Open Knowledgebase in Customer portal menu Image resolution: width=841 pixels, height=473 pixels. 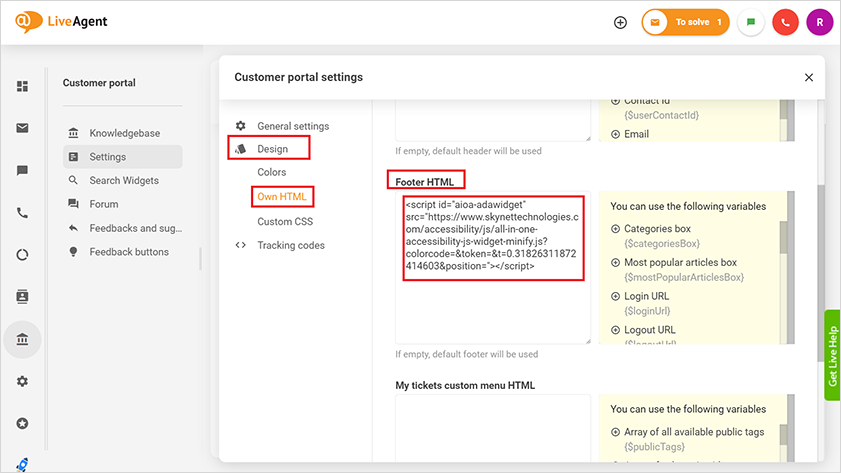coord(123,133)
